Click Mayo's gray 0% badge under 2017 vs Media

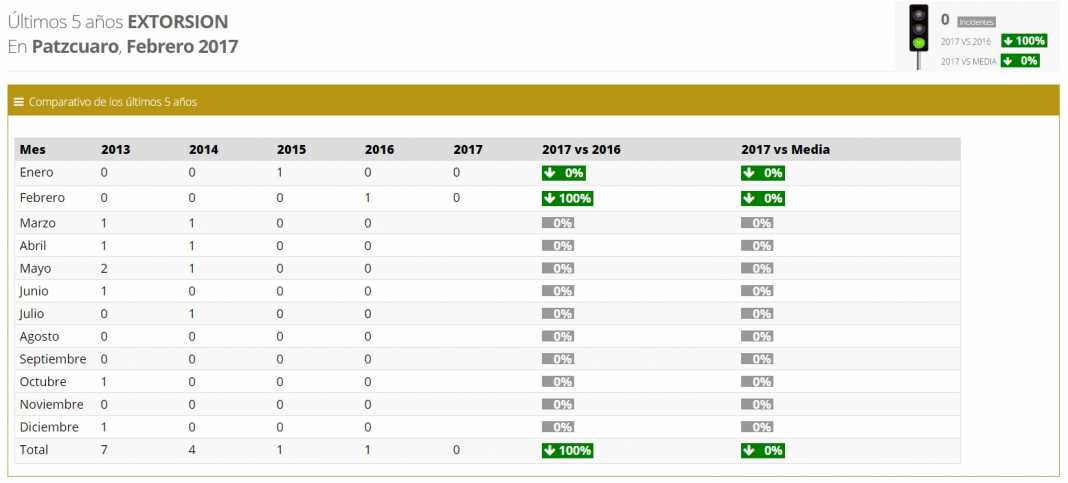point(757,269)
